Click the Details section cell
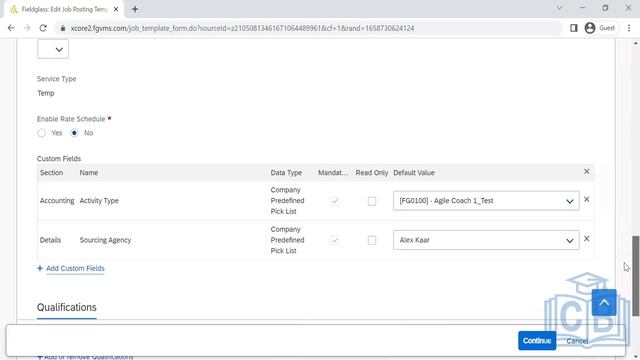640x360 pixels. 51,240
